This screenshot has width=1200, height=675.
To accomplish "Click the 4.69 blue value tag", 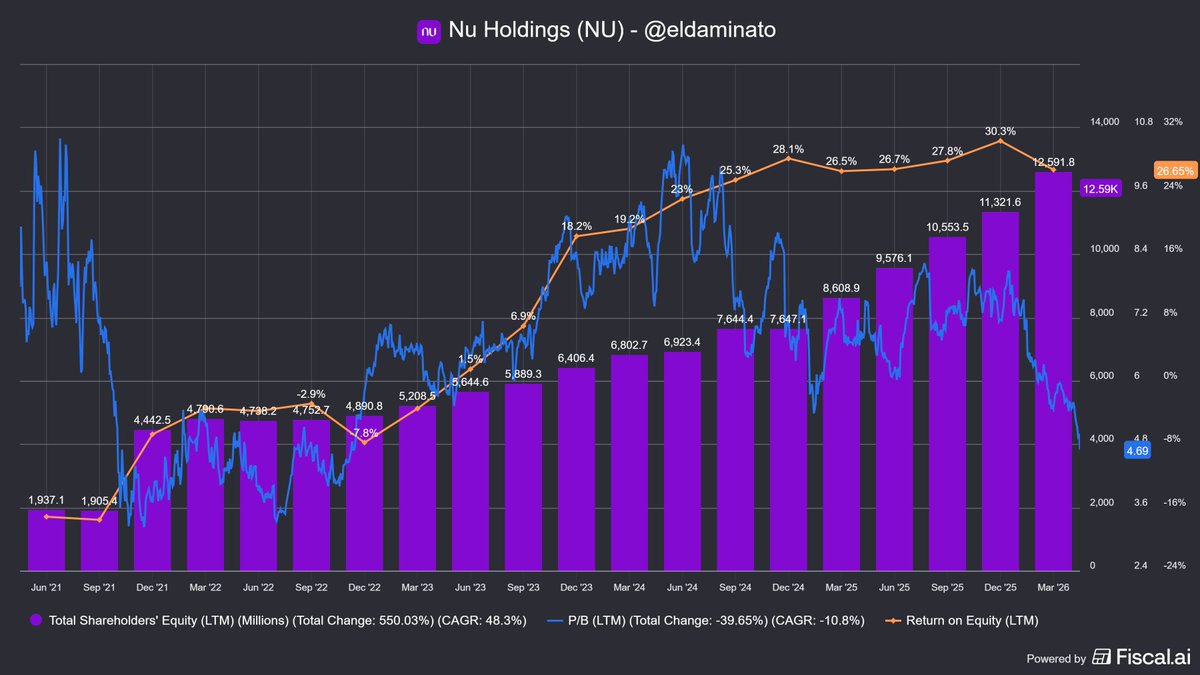I will pos(1138,451).
